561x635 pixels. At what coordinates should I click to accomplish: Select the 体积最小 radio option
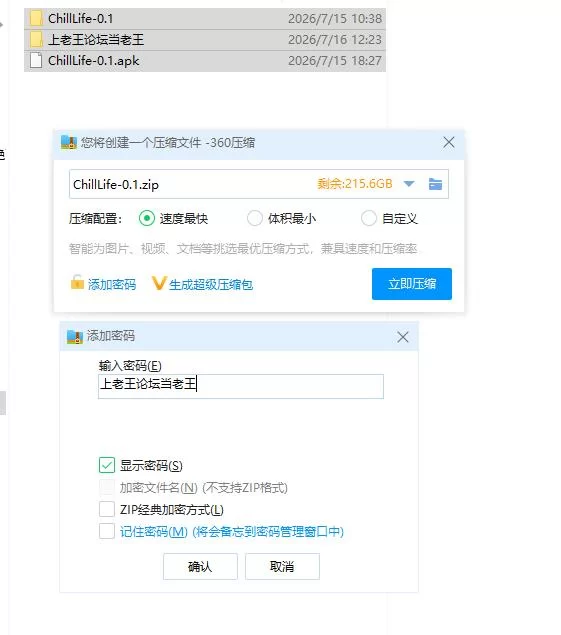(255, 218)
